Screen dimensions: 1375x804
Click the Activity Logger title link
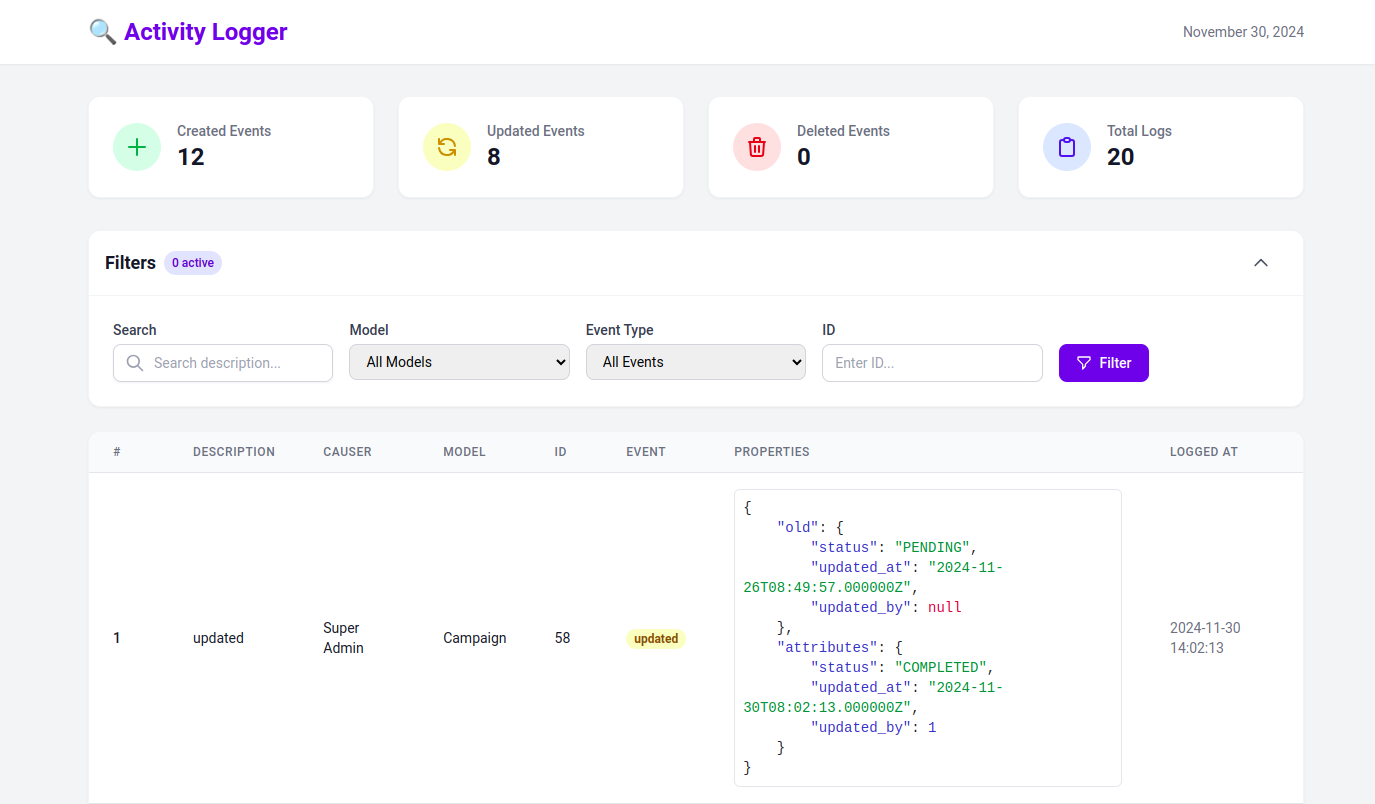tap(205, 32)
